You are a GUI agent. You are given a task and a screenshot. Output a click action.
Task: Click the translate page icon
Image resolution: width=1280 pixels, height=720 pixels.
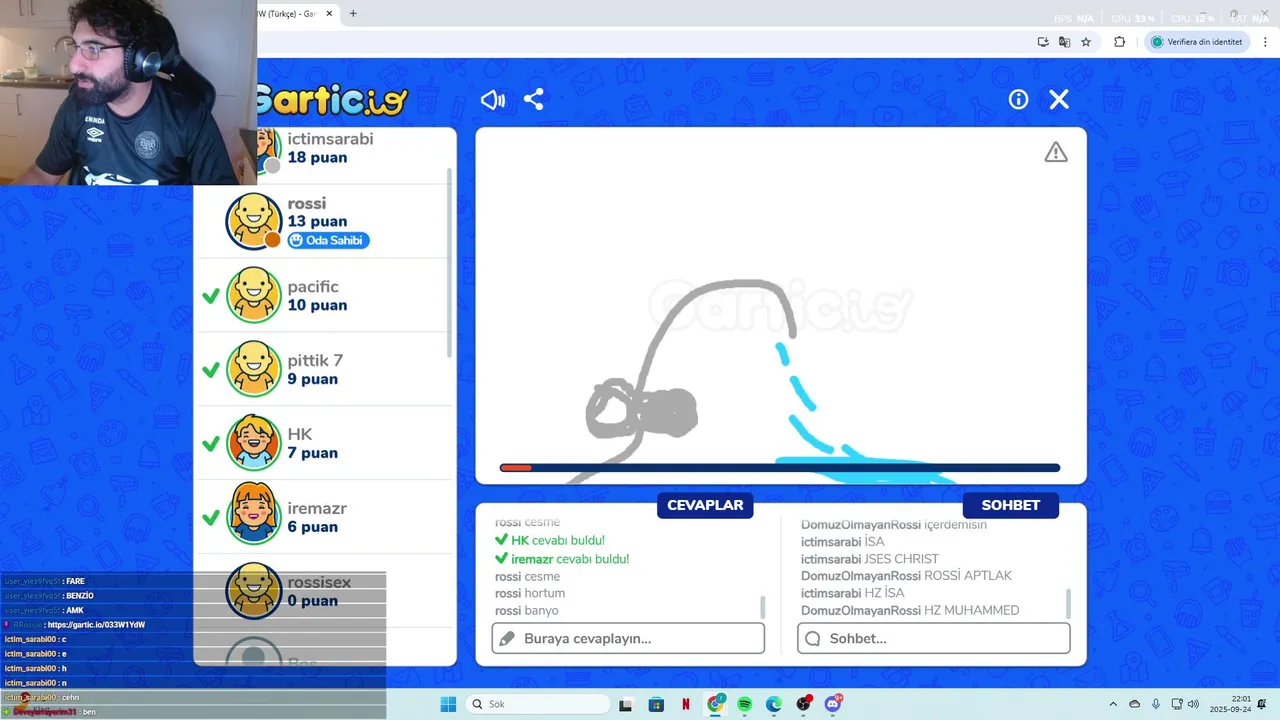(1064, 42)
